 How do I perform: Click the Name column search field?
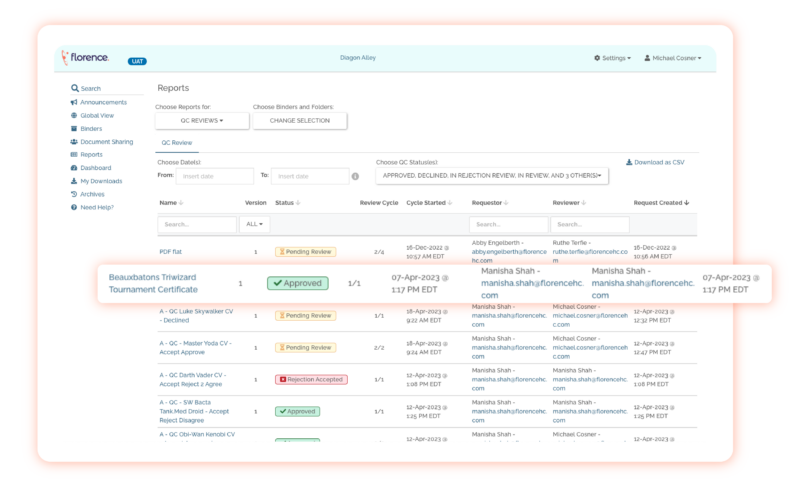click(197, 224)
